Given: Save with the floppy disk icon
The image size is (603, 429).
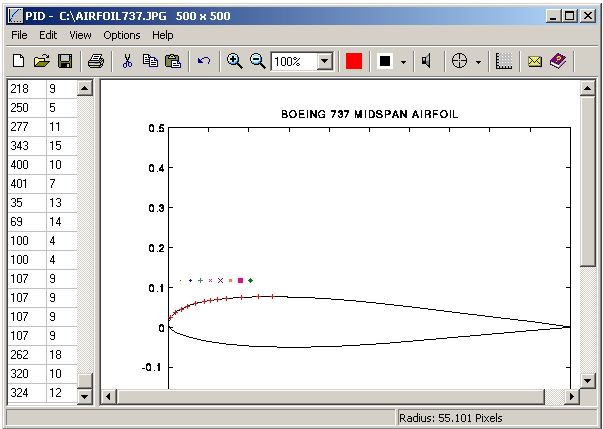Looking at the screenshot, I should coord(65,61).
